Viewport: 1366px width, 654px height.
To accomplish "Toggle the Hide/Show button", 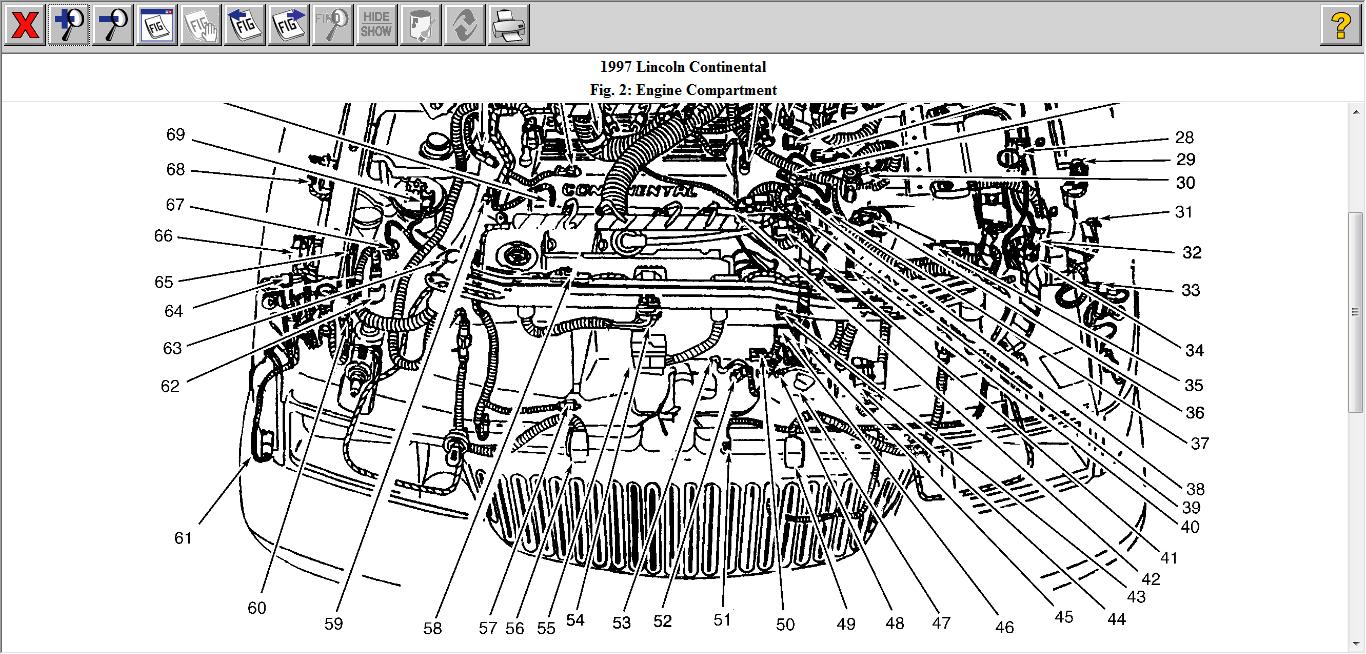I will (376, 25).
